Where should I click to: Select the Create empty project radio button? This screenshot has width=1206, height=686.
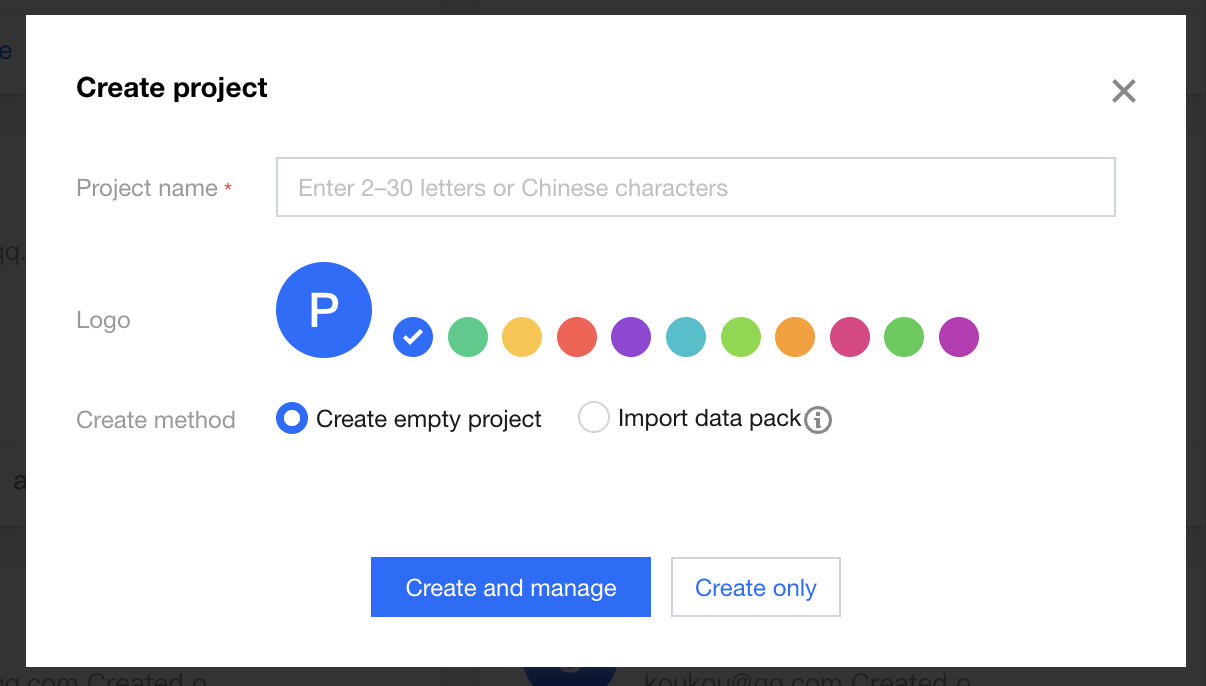(x=291, y=418)
